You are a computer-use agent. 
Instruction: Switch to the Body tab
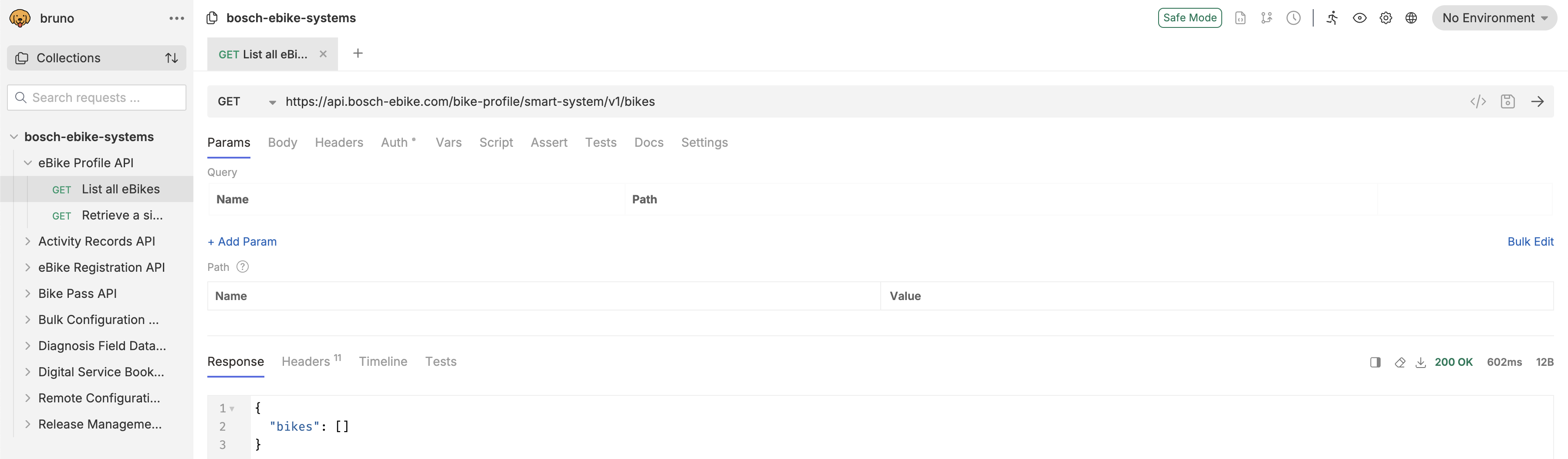[282, 142]
